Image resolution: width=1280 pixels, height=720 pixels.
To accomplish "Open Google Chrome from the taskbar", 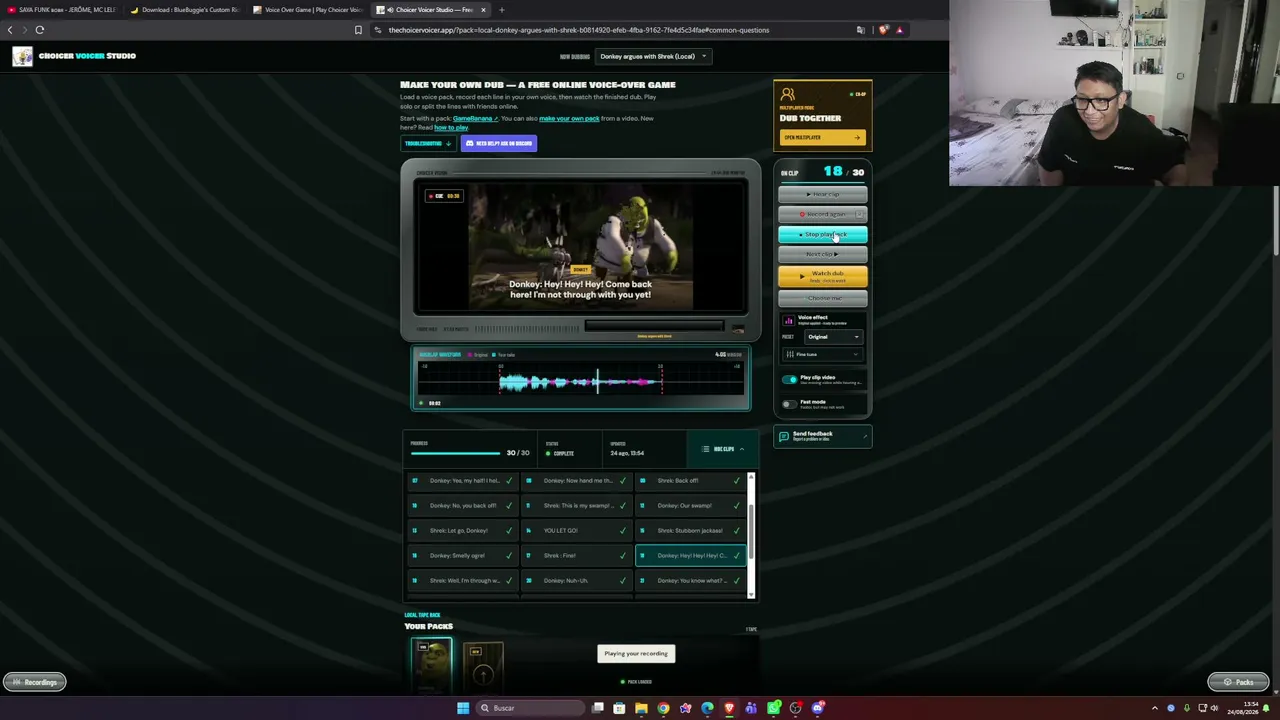I will point(663,708).
